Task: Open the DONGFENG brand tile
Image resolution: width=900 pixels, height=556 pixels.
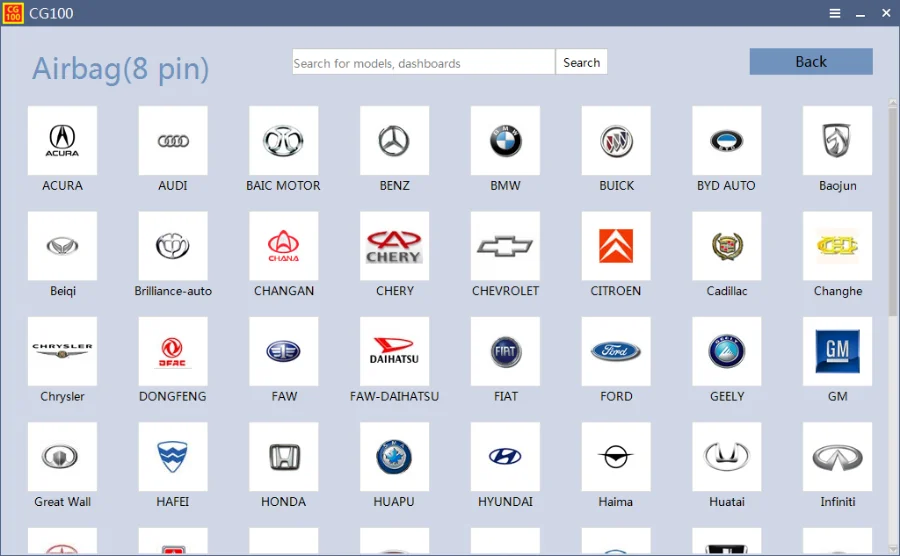Action: click(173, 351)
